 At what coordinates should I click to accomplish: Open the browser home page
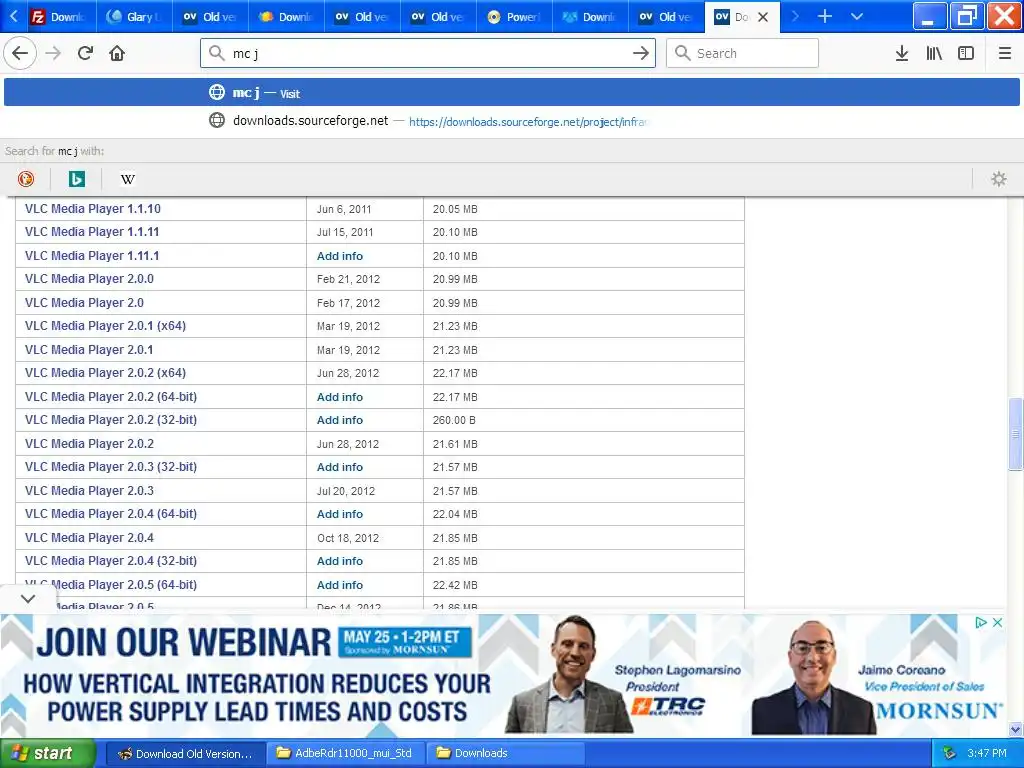tap(117, 53)
